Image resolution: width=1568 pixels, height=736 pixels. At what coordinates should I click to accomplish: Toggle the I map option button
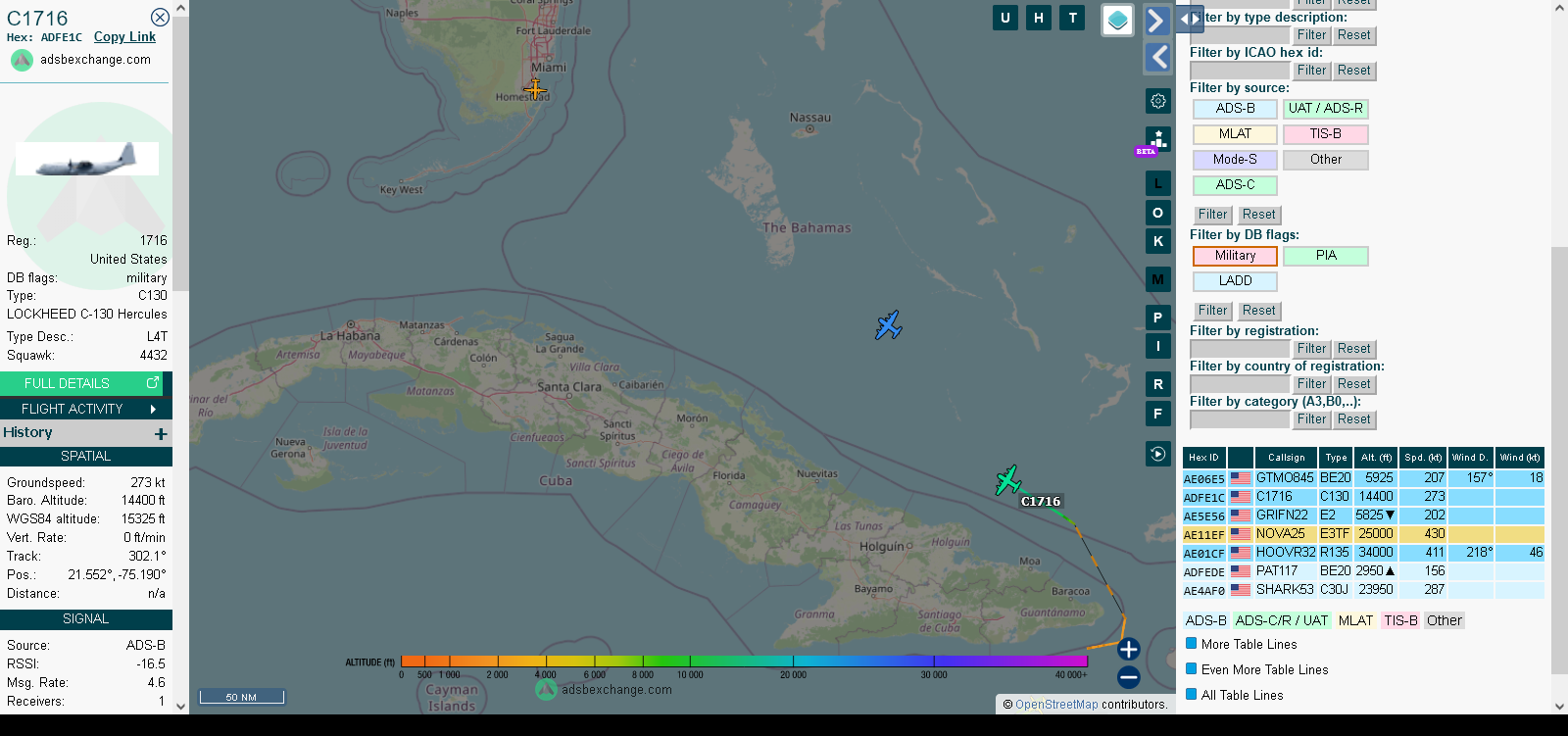[1158, 346]
